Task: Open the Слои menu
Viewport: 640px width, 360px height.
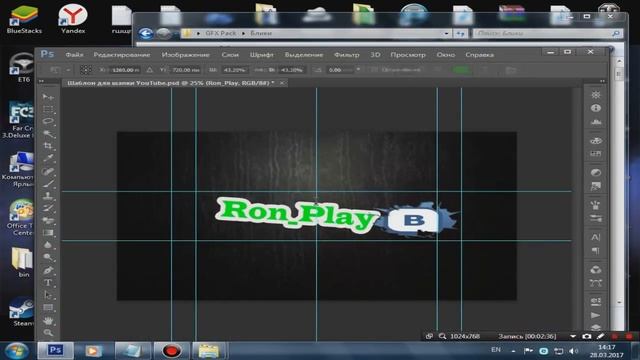Action: coord(230,55)
